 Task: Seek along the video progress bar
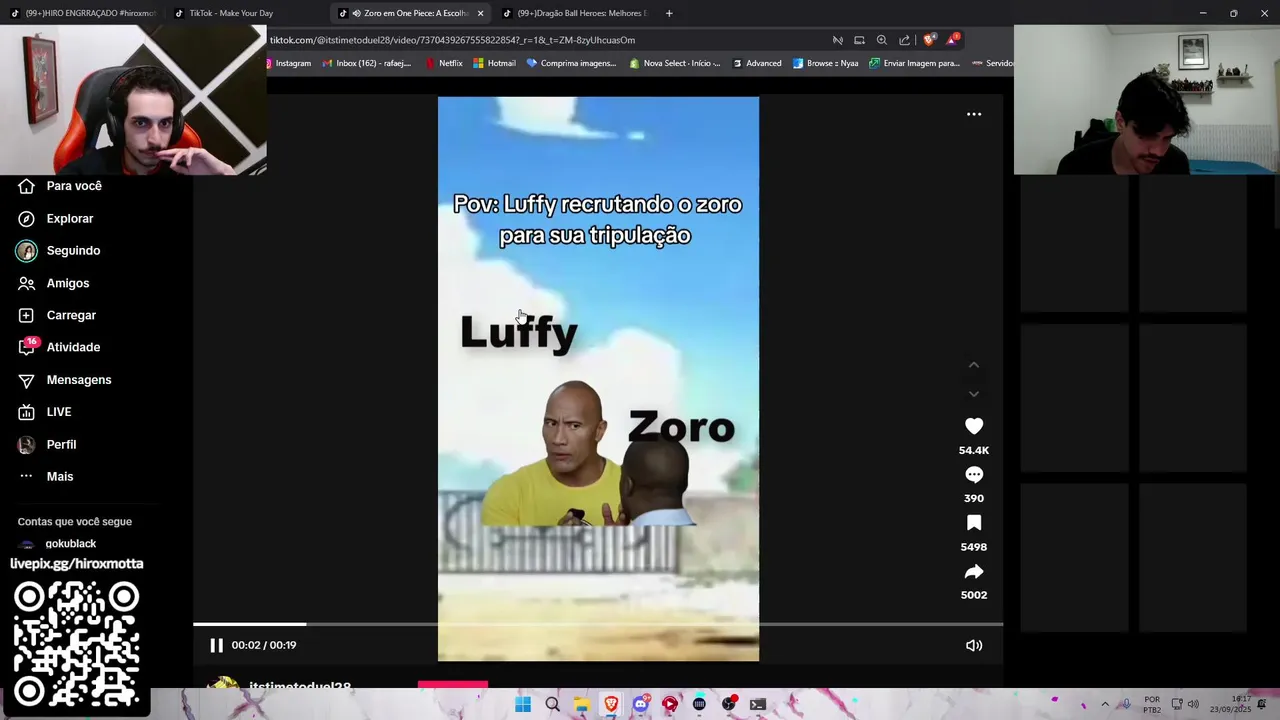(x=598, y=624)
